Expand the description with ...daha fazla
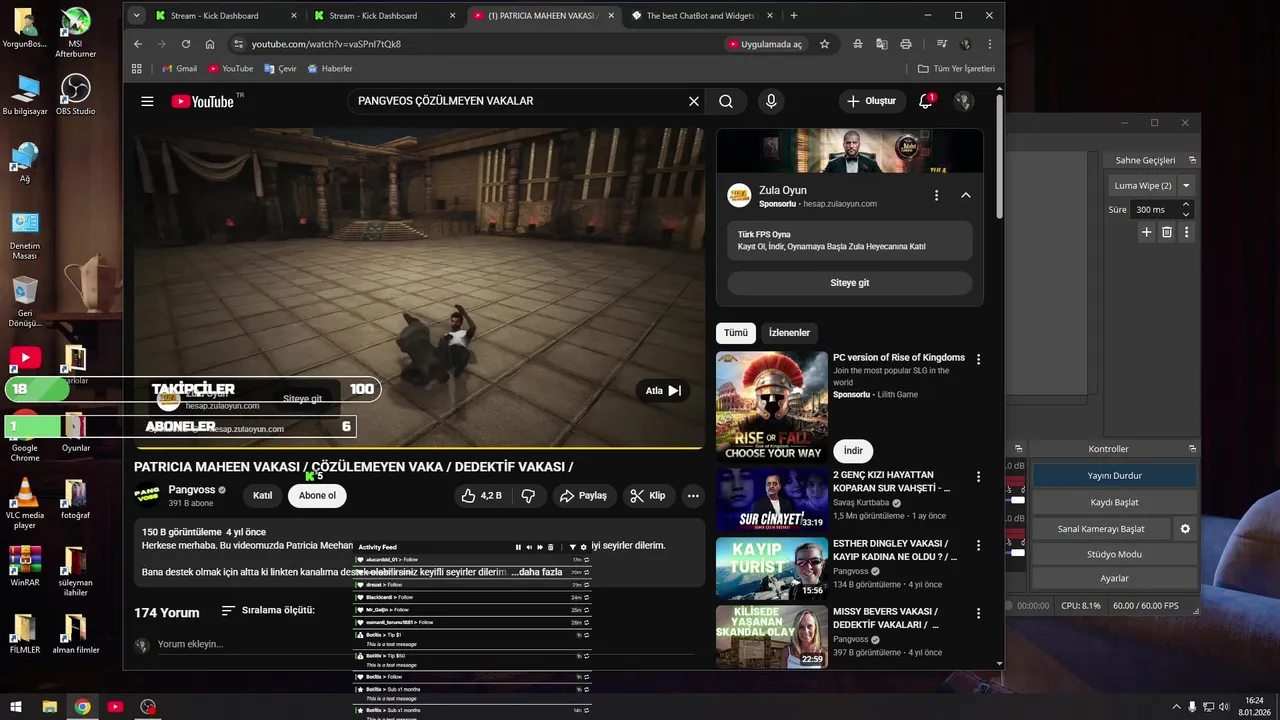The width and height of the screenshot is (1280, 720). point(536,572)
